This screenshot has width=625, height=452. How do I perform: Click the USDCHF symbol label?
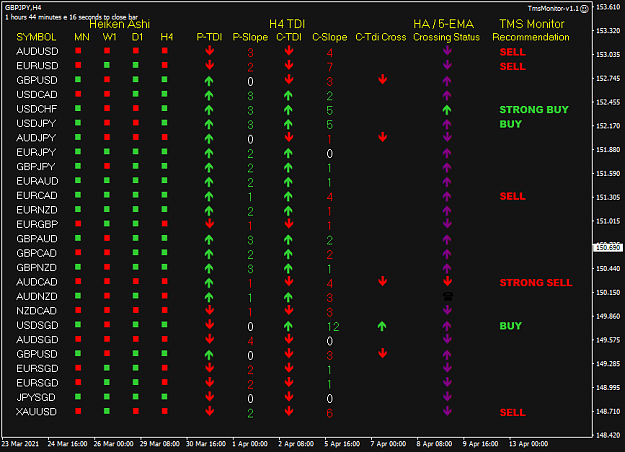click(x=37, y=109)
